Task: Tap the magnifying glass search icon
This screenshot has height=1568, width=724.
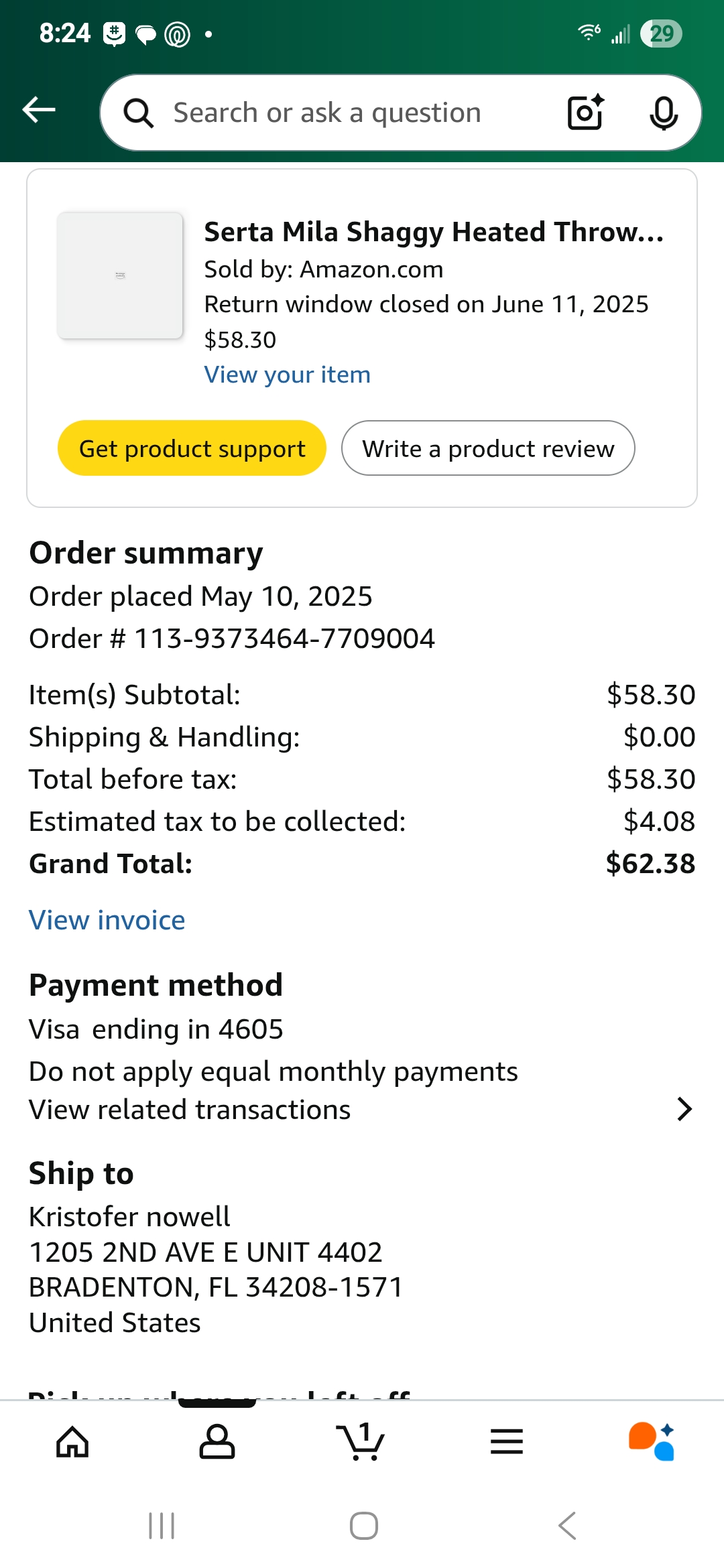Action: (x=139, y=113)
